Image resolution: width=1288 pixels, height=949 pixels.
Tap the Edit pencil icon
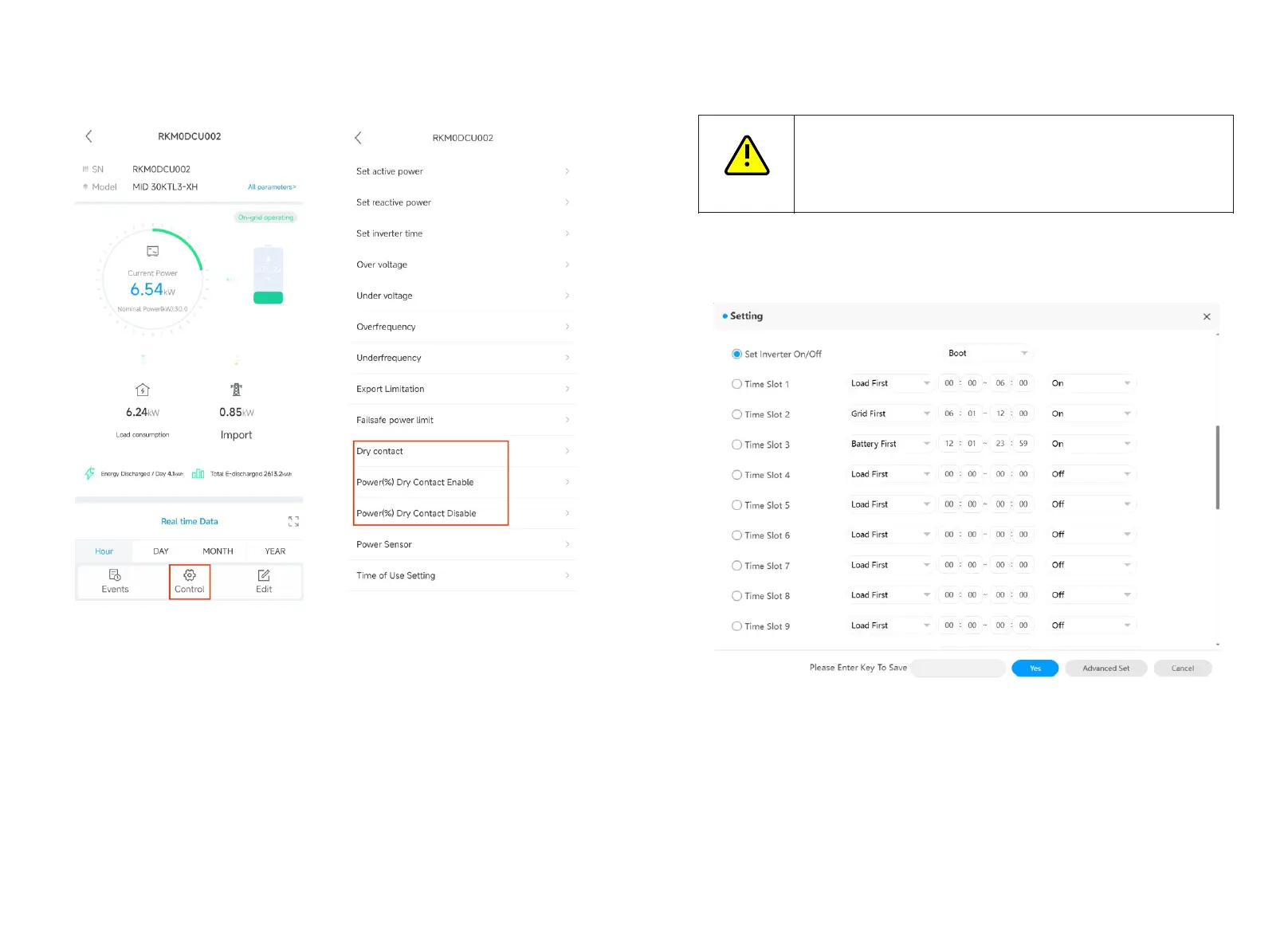click(264, 575)
